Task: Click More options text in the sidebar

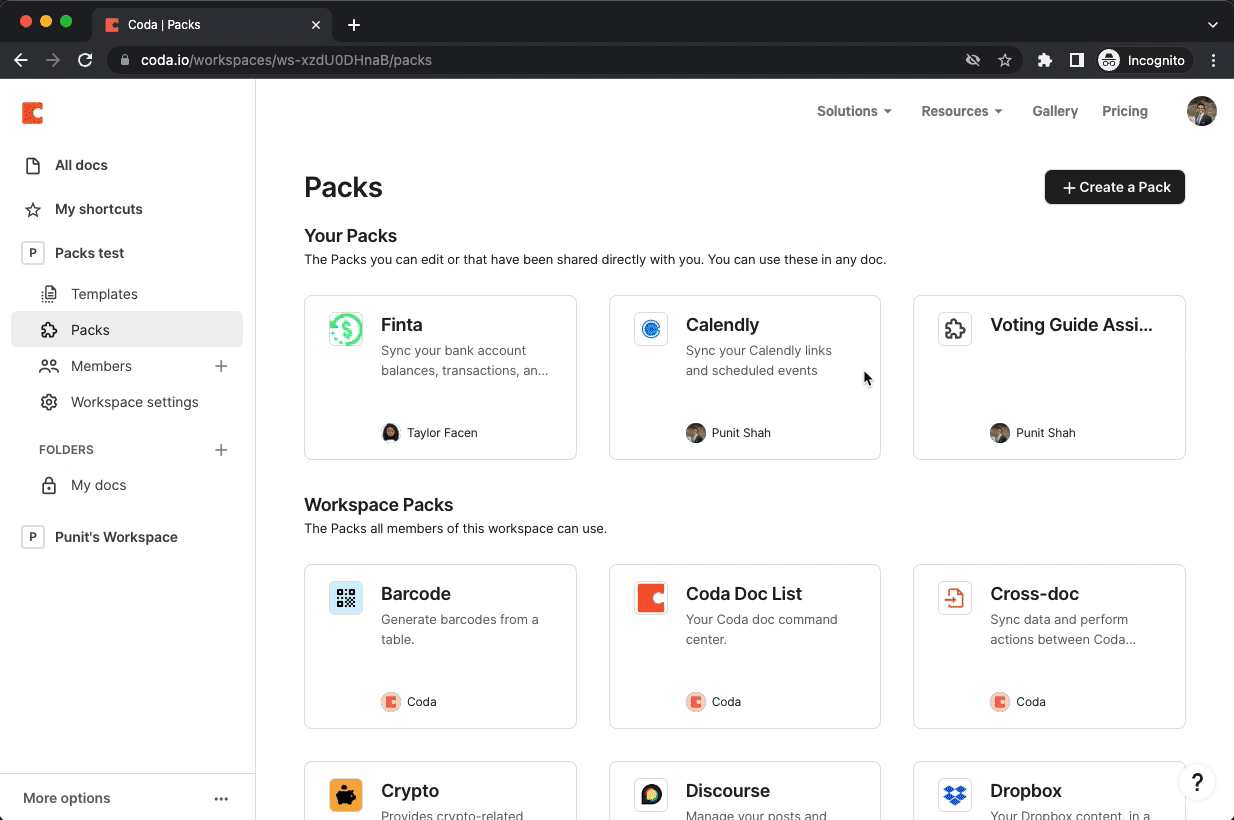Action: (x=67, y=798)
